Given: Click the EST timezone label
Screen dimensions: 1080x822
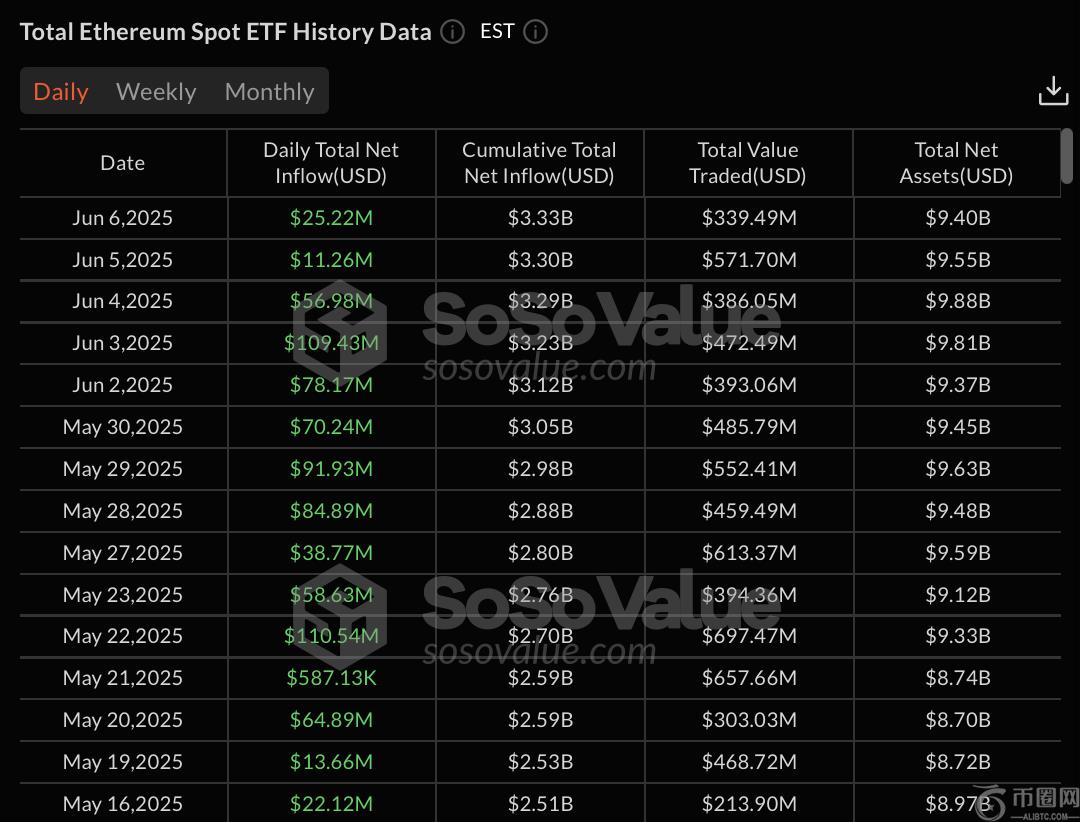Looking at the screenshot, I should click(x=497, y=31).
